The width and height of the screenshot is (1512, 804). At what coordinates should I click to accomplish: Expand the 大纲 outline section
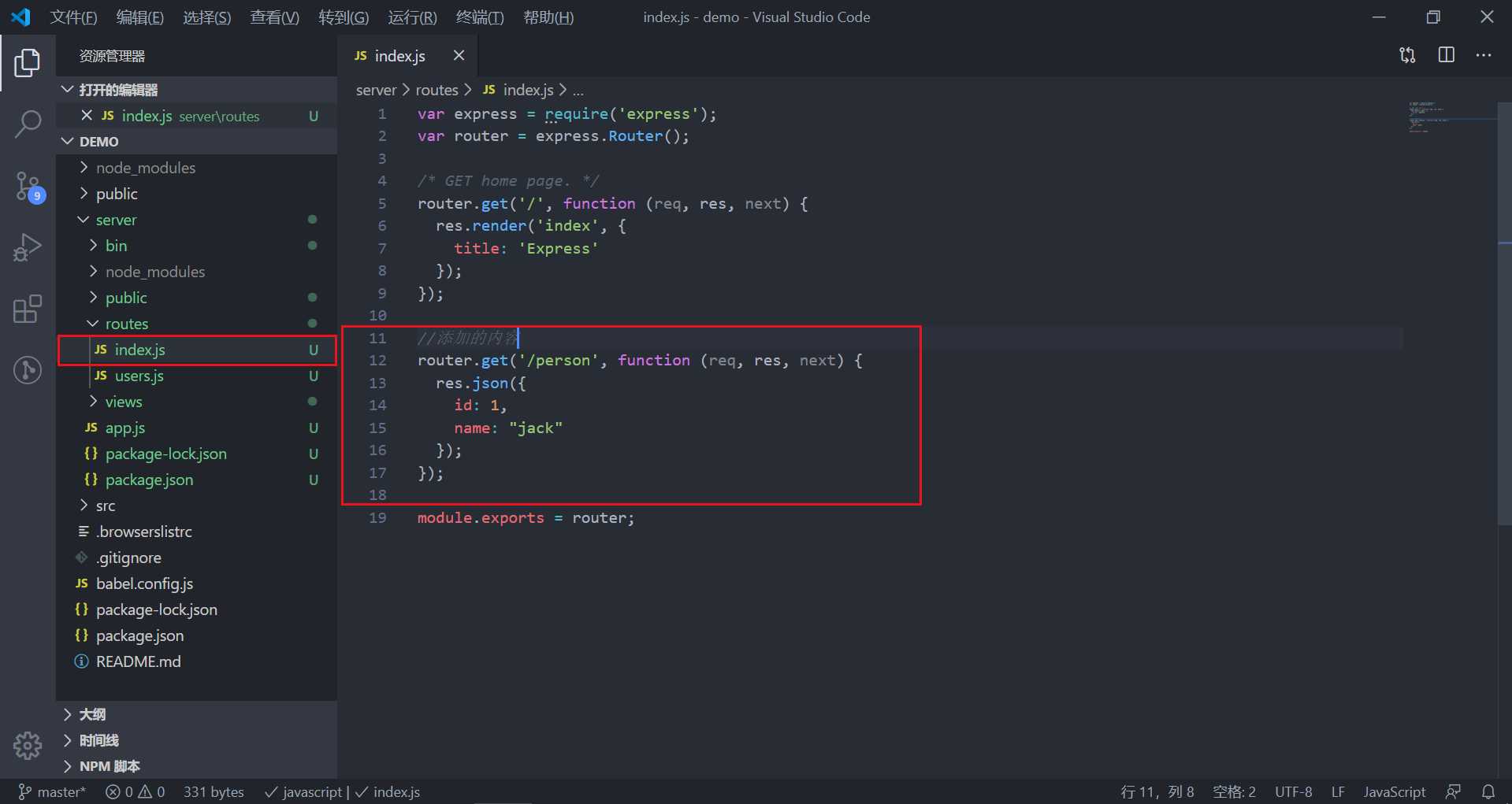click(197, 714)
